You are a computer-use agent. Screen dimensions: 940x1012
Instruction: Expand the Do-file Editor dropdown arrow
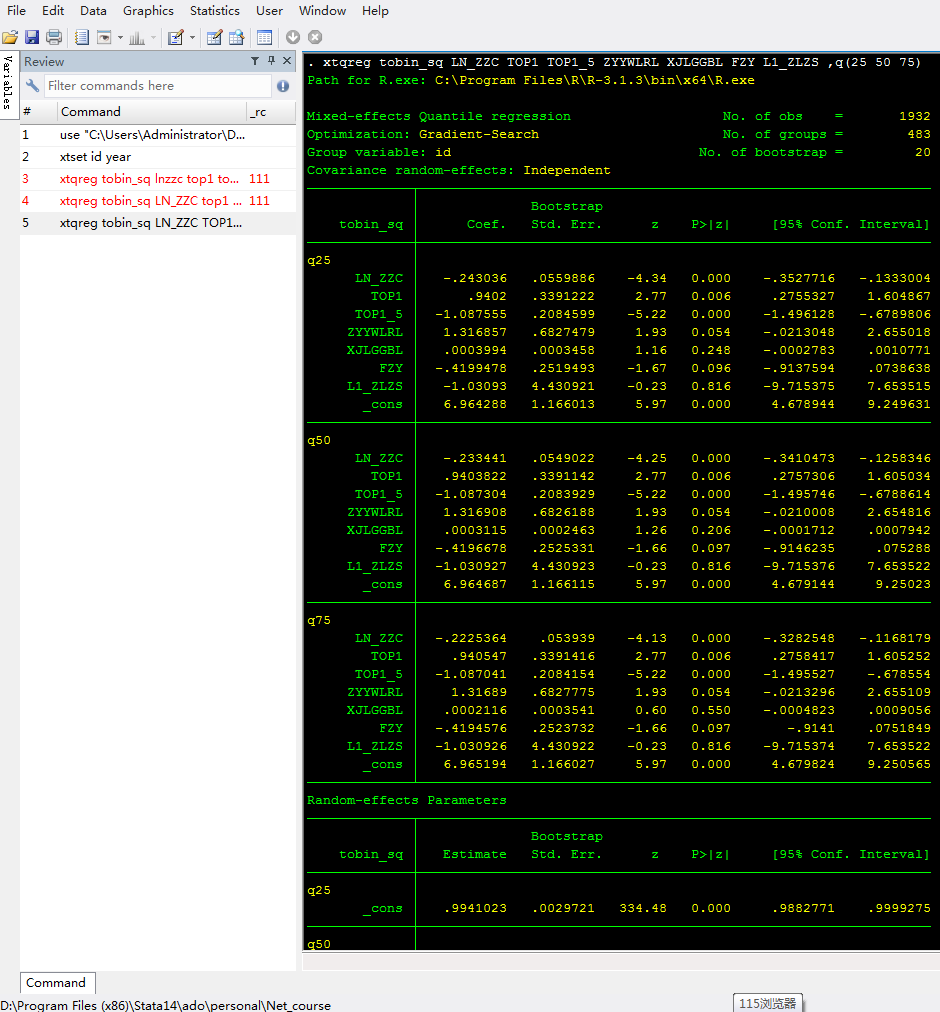coord(192,38)
